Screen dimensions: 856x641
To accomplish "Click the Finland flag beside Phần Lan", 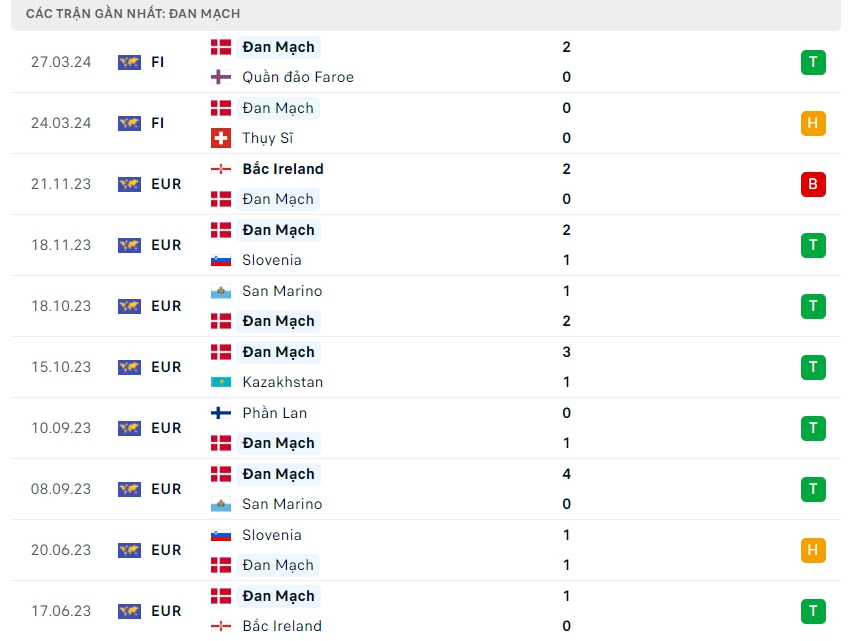I will (x=221, y=413).
